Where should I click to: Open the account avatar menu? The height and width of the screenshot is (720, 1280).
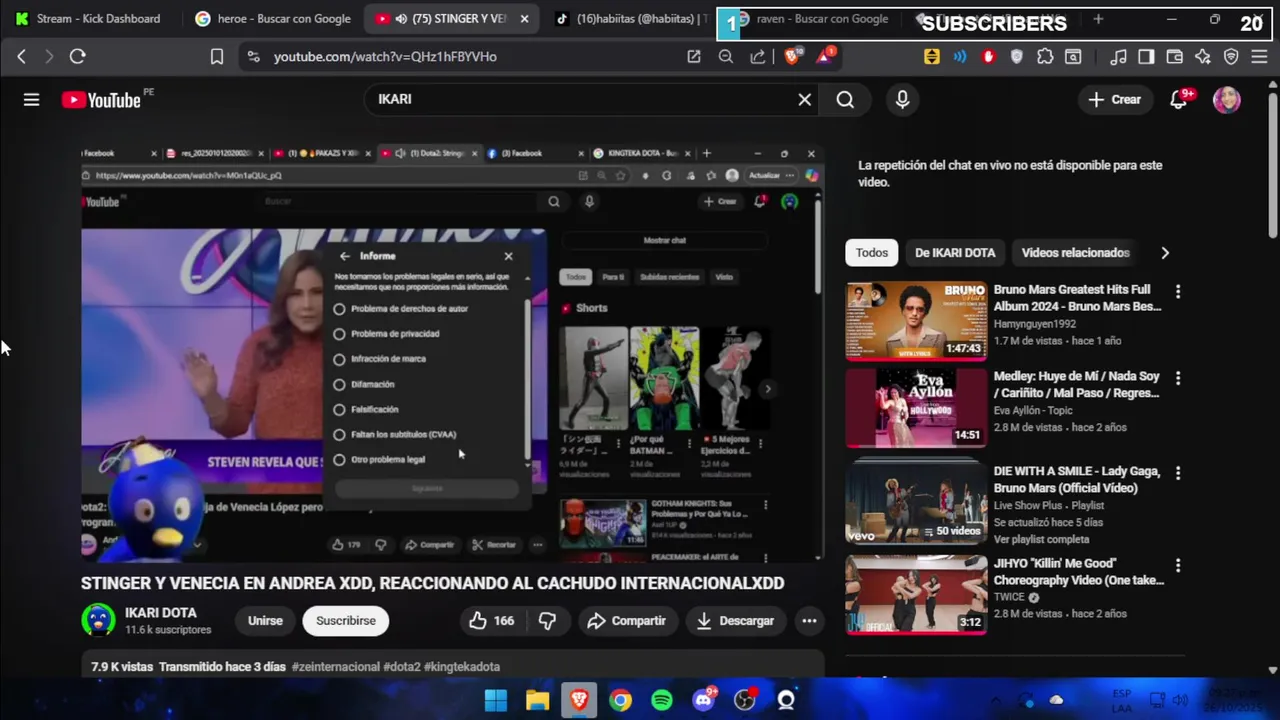(1227, 99)
